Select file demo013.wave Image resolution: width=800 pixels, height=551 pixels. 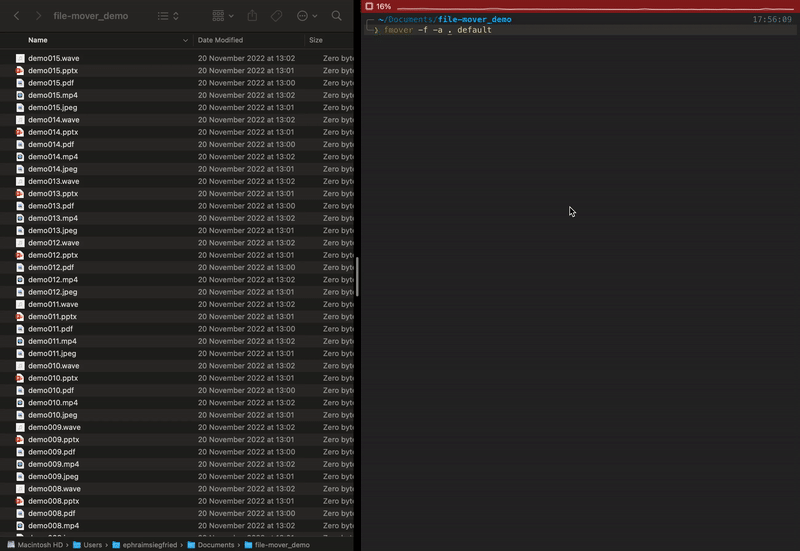point(54,181)
